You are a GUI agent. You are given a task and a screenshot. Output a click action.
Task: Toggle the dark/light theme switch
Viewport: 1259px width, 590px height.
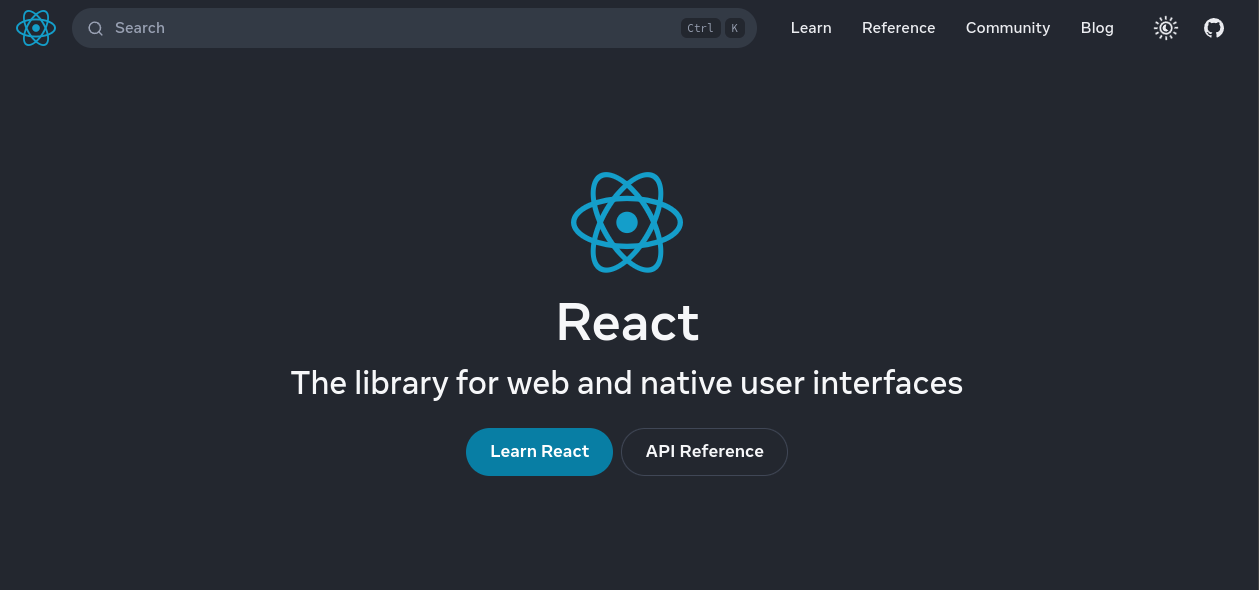tap(1165, 28)
